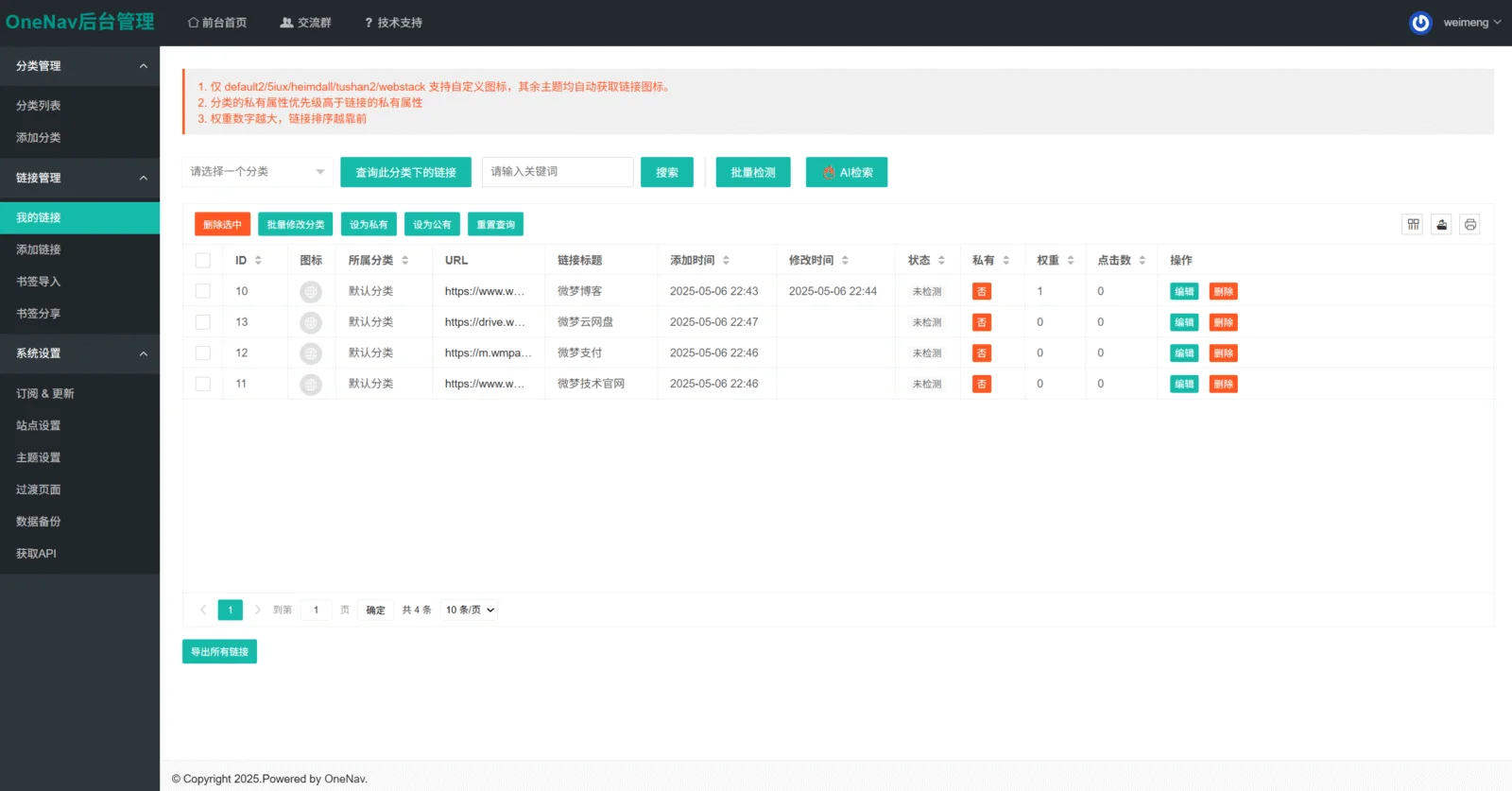Sort table by ID column arrows
The image size is (1512, 791).
tap(258, 260)
